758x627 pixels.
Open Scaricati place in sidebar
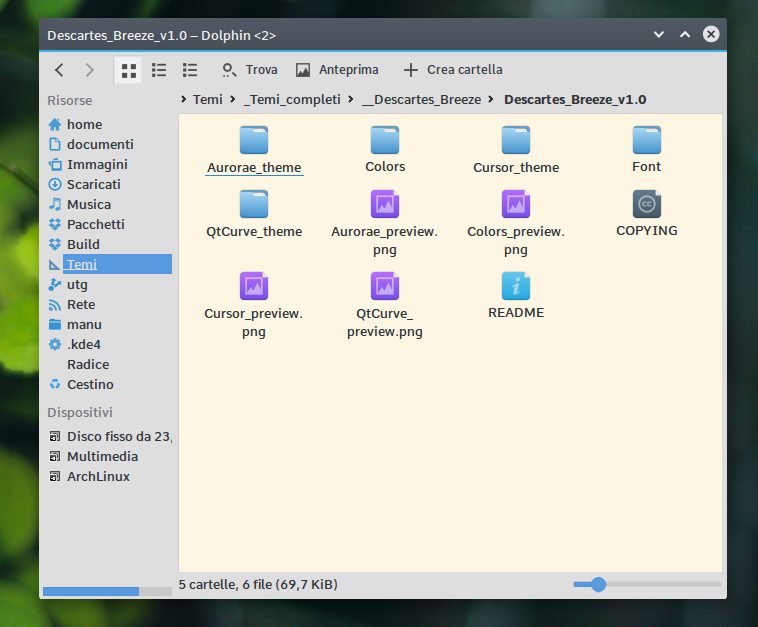(109, 184)
